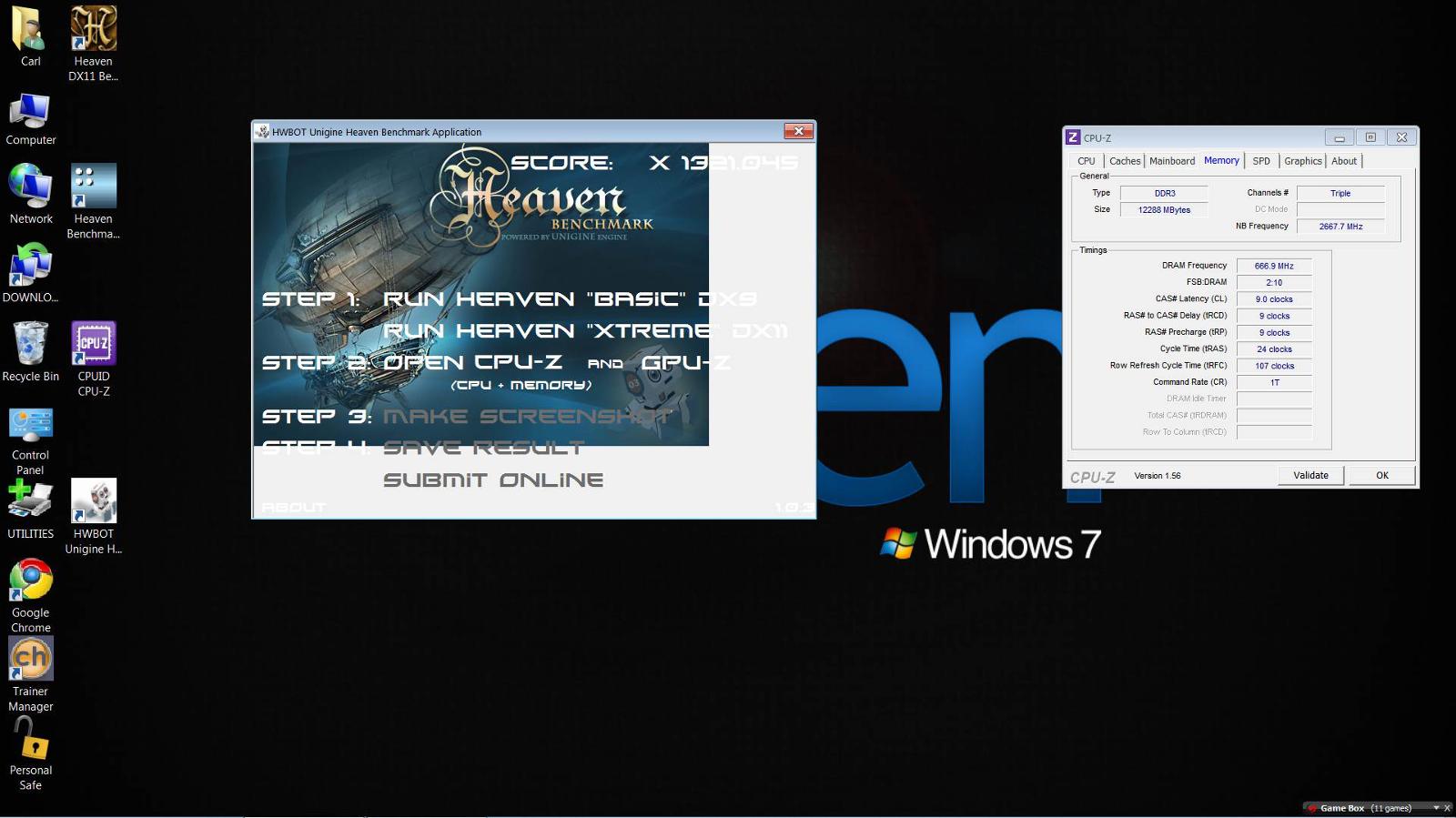The width and height of the screenshot is (1456, 818).
Task: Open the Personal Safe icon
Action: click(x=30, y=753)
